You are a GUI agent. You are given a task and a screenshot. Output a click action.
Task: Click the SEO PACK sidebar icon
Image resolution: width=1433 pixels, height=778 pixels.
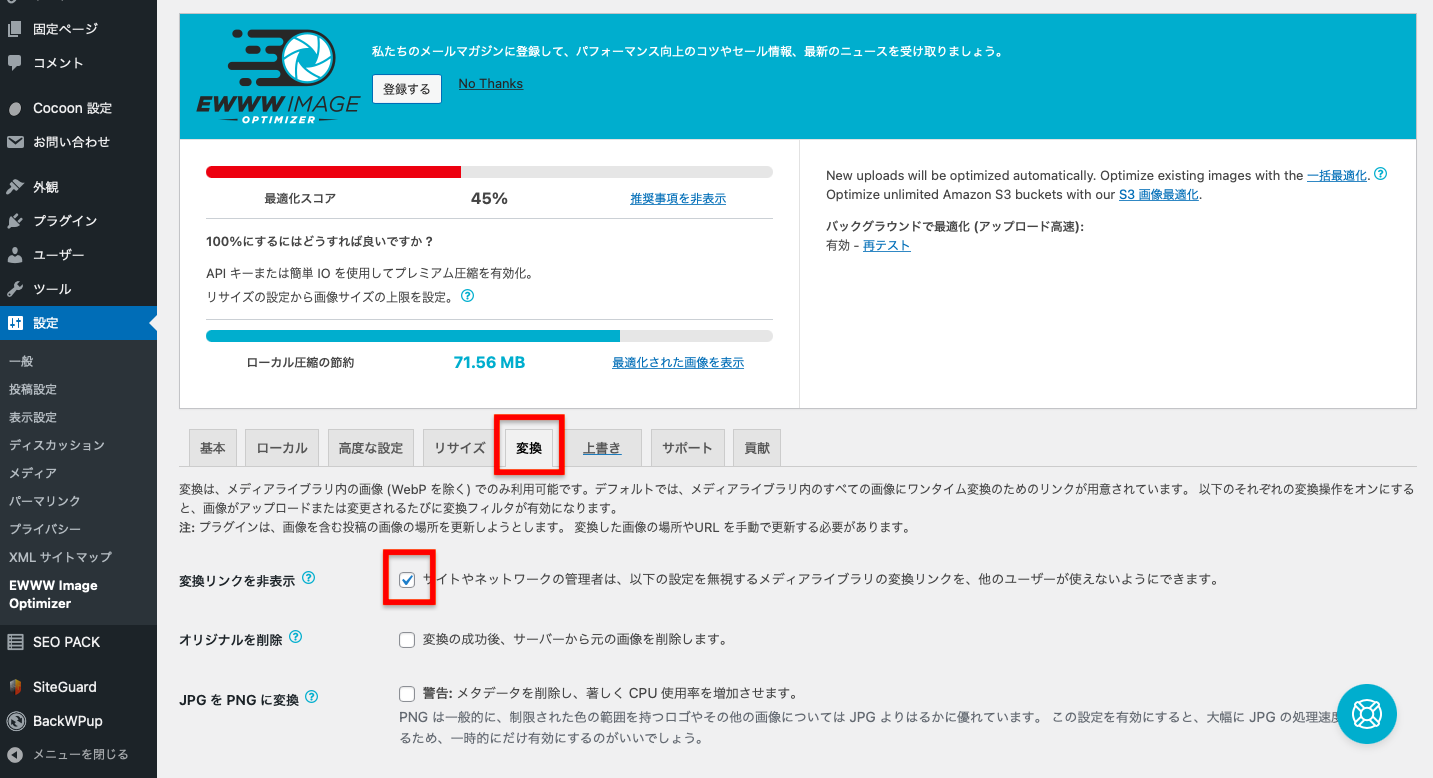point(15,642)
